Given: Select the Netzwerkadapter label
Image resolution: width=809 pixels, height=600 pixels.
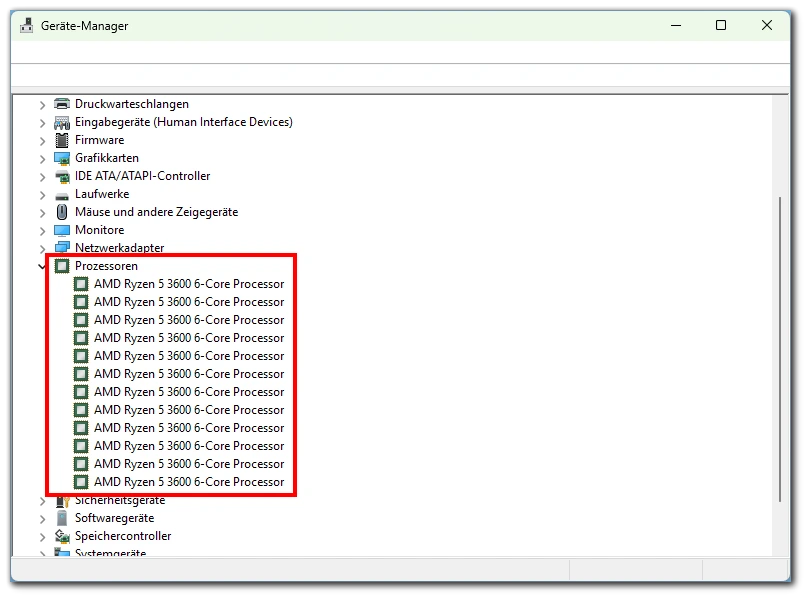Looking at the screenshot, I should pyautogui.click(x=120, y=248).
